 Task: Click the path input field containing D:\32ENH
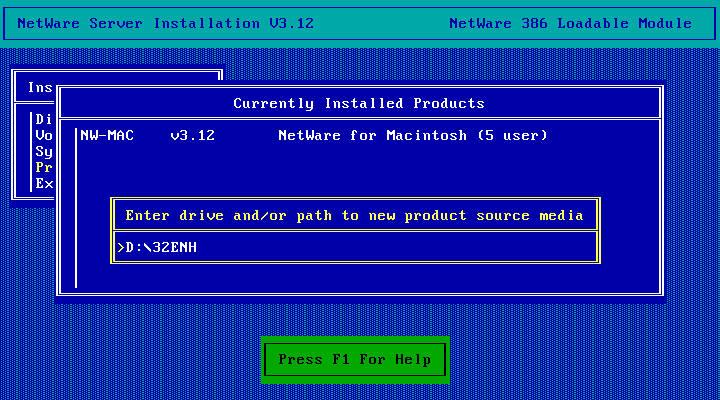click(355, 248)
